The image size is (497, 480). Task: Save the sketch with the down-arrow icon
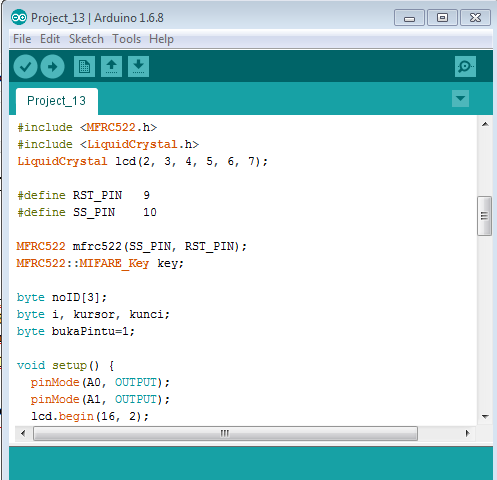[138, 66]
